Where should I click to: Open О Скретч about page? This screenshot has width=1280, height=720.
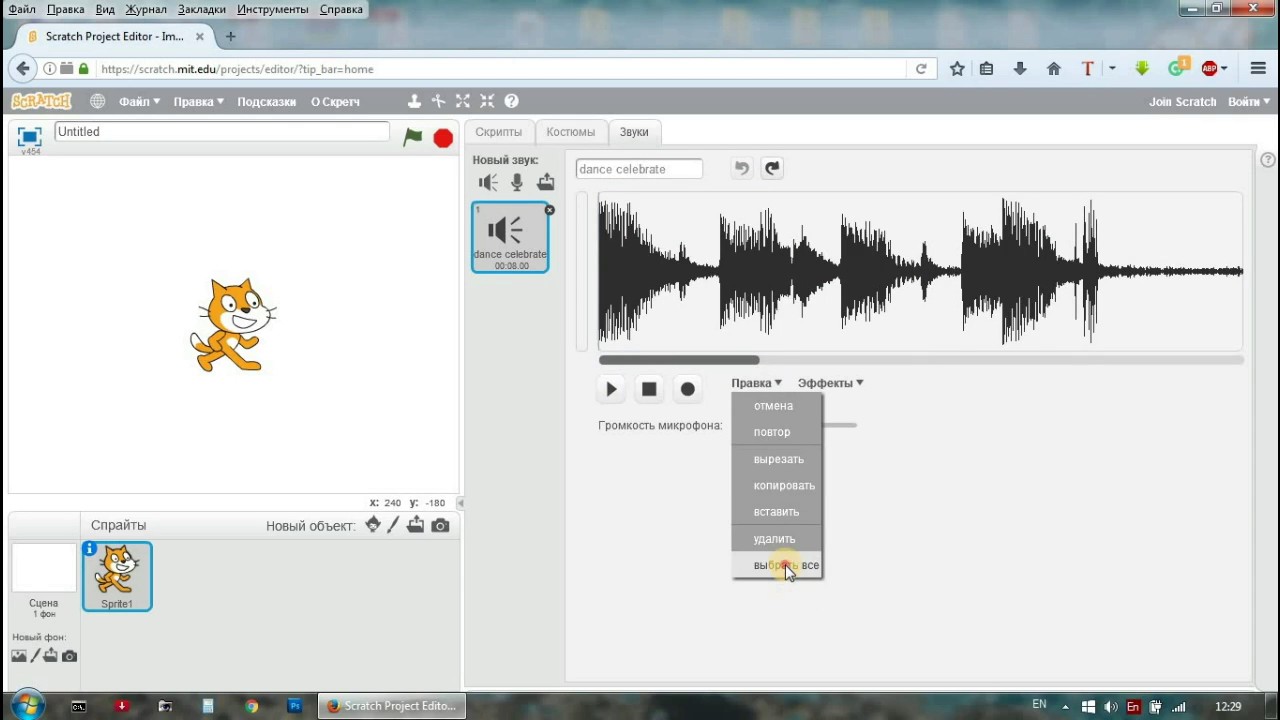coord(335,101)
